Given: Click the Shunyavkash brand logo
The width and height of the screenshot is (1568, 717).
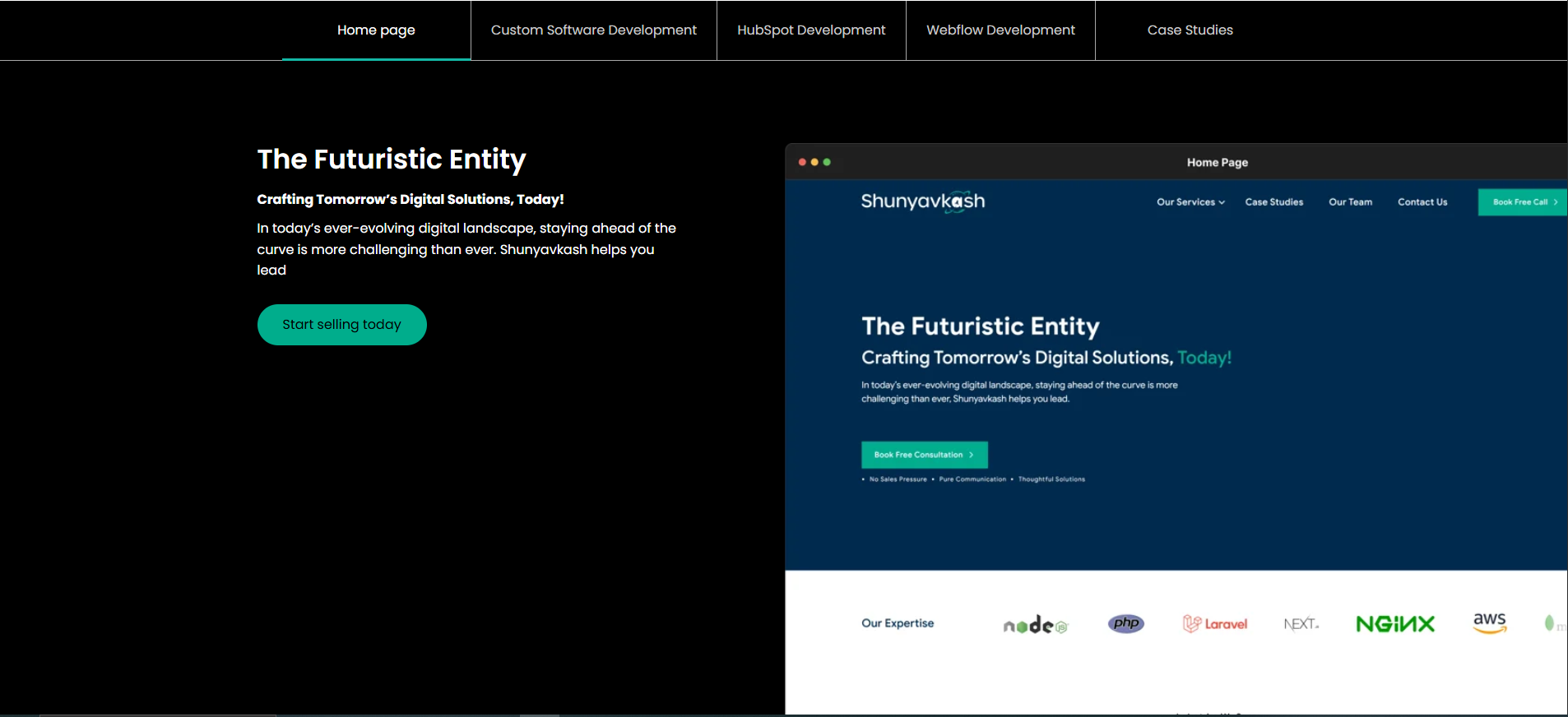Looking at the screenshot, I should [922, 201].
